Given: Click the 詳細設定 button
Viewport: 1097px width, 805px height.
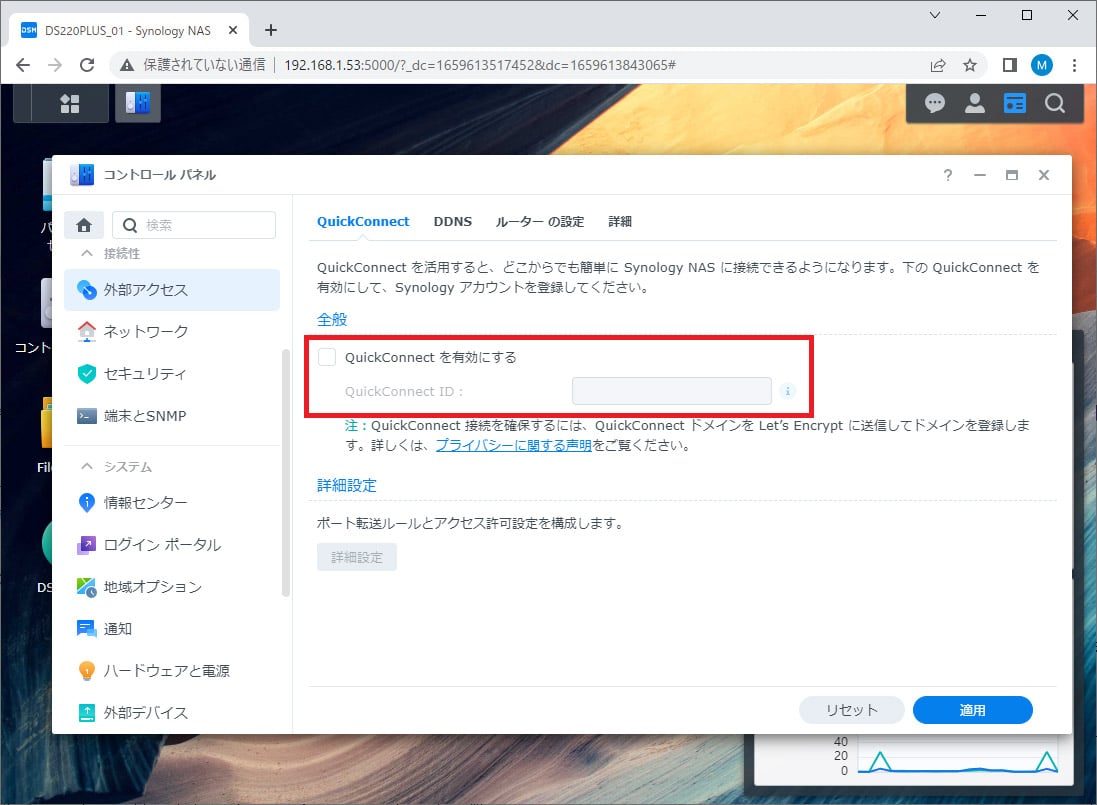Looking at the screenshot, I should pos(357,557).
